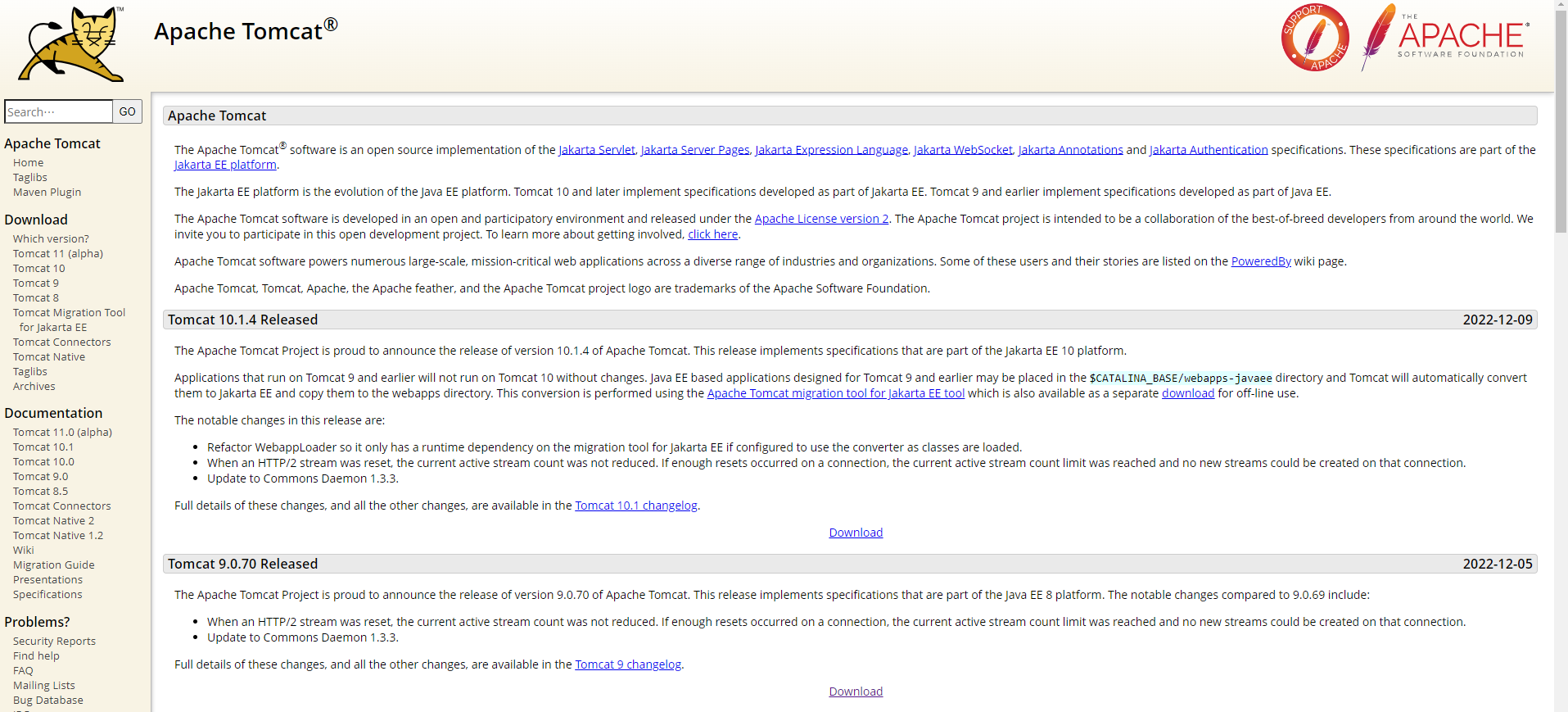
Task: Follow the Jakarta EE platform link
Action: tap(225, 165)
